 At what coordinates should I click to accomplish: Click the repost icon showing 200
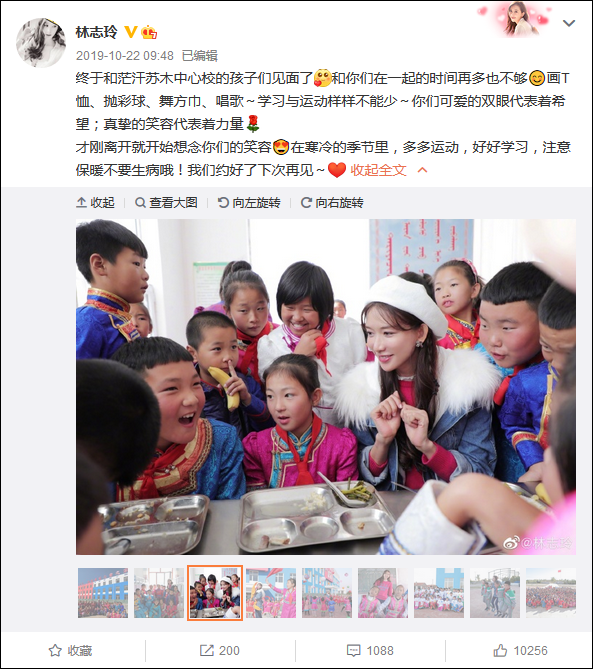(220, 651)
